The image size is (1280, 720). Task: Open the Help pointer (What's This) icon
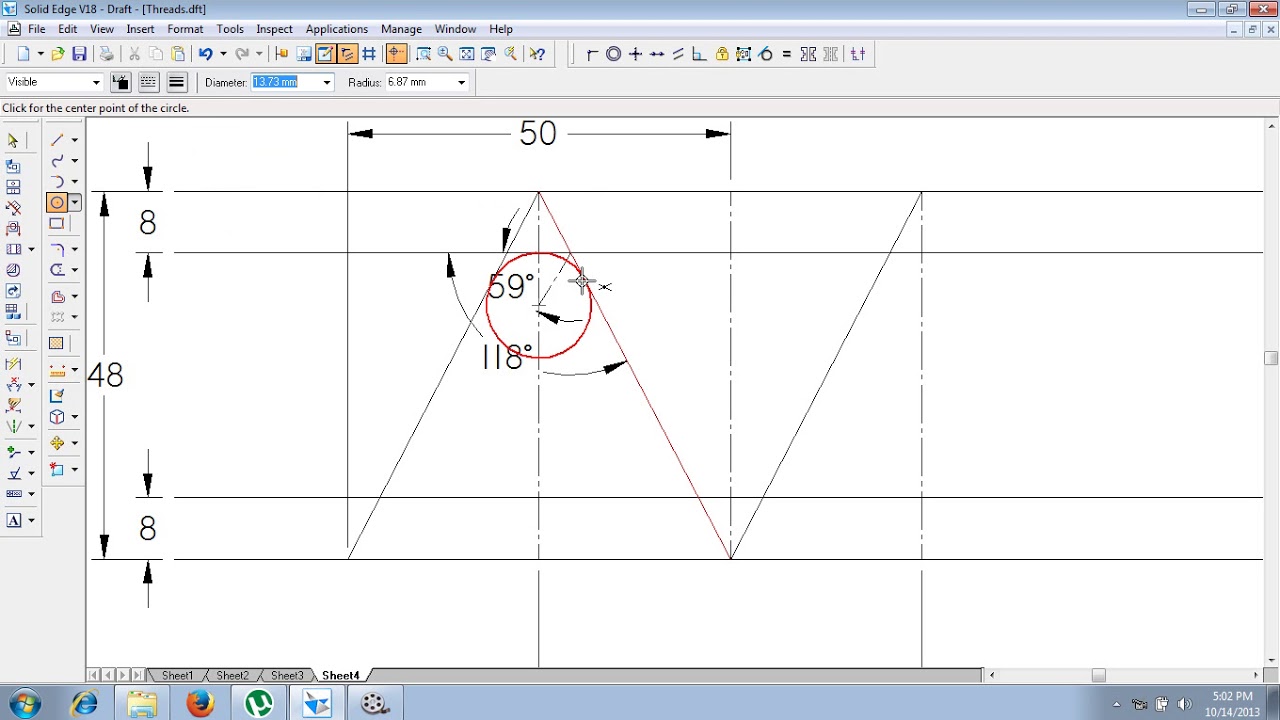coord(537,54)
